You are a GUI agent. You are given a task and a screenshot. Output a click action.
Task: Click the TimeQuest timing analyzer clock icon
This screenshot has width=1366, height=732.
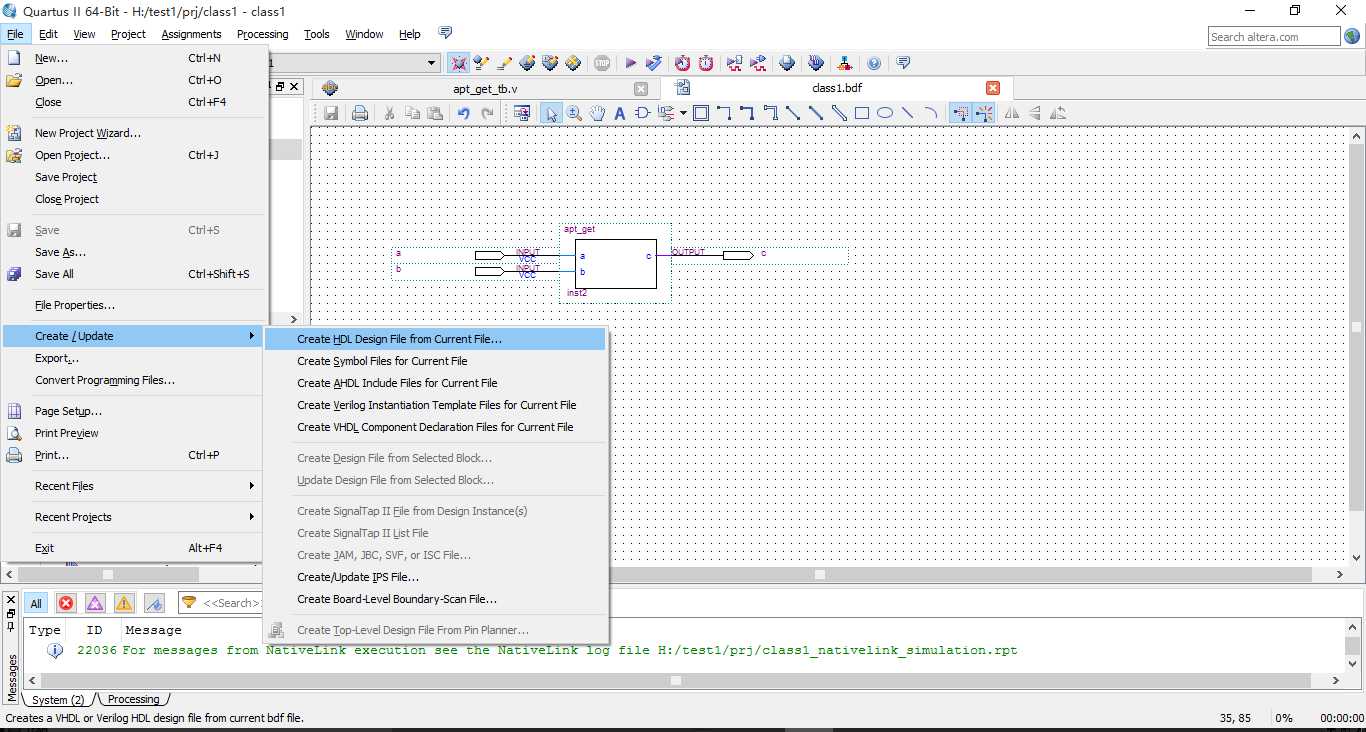pos(706,63)
